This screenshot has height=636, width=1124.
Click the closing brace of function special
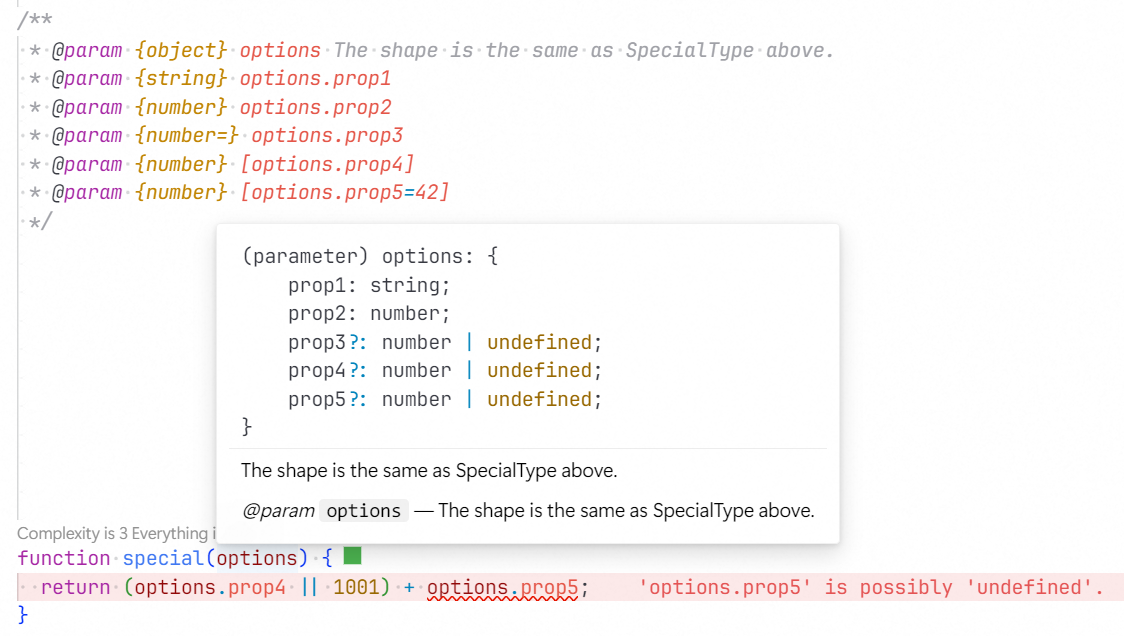pyautogui.click(x=22, y=616)
